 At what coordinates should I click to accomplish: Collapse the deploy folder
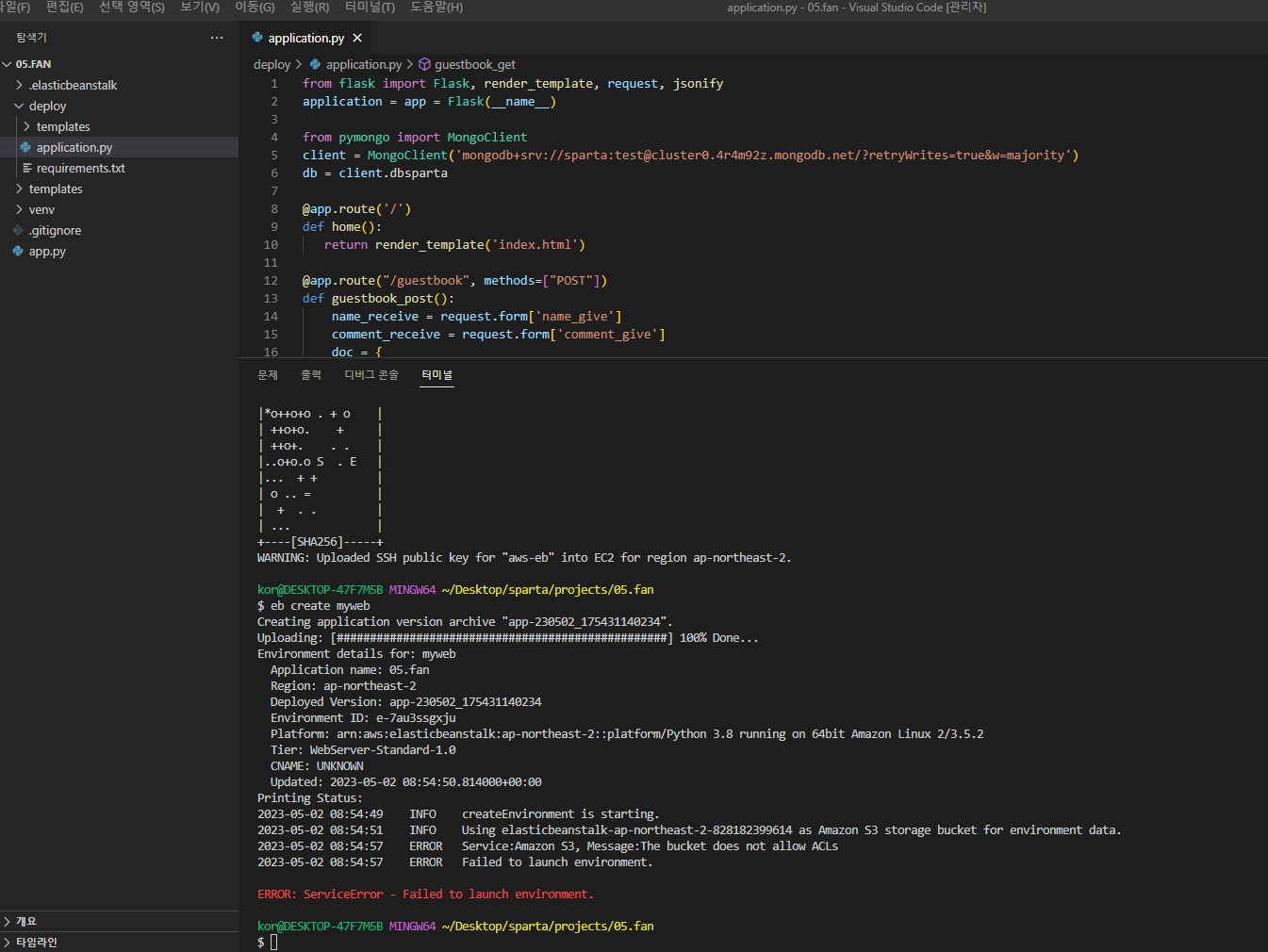pyautogui.click(x=19, y=106)
